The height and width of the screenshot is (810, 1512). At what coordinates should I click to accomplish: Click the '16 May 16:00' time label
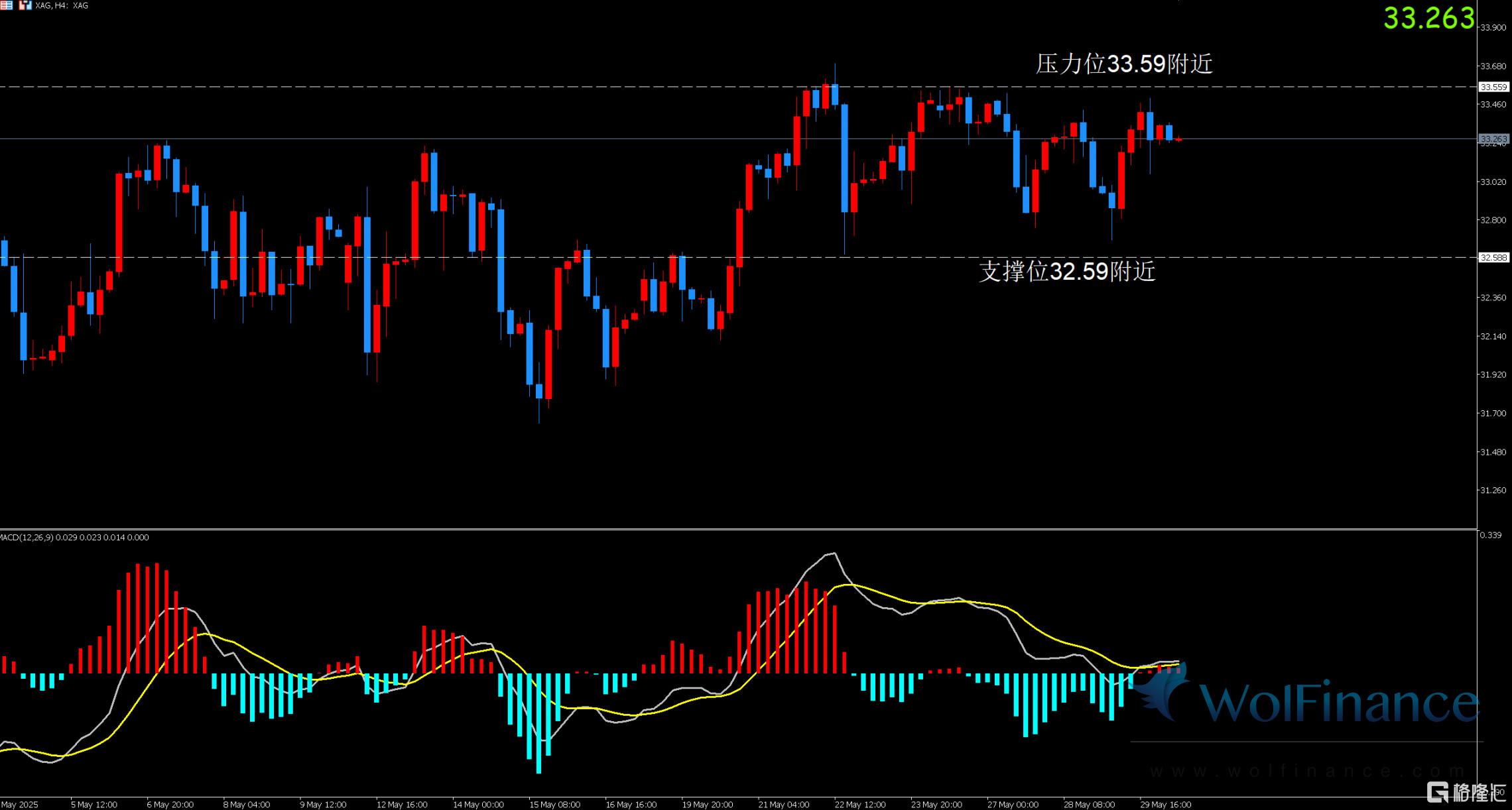tap(631, 805)
